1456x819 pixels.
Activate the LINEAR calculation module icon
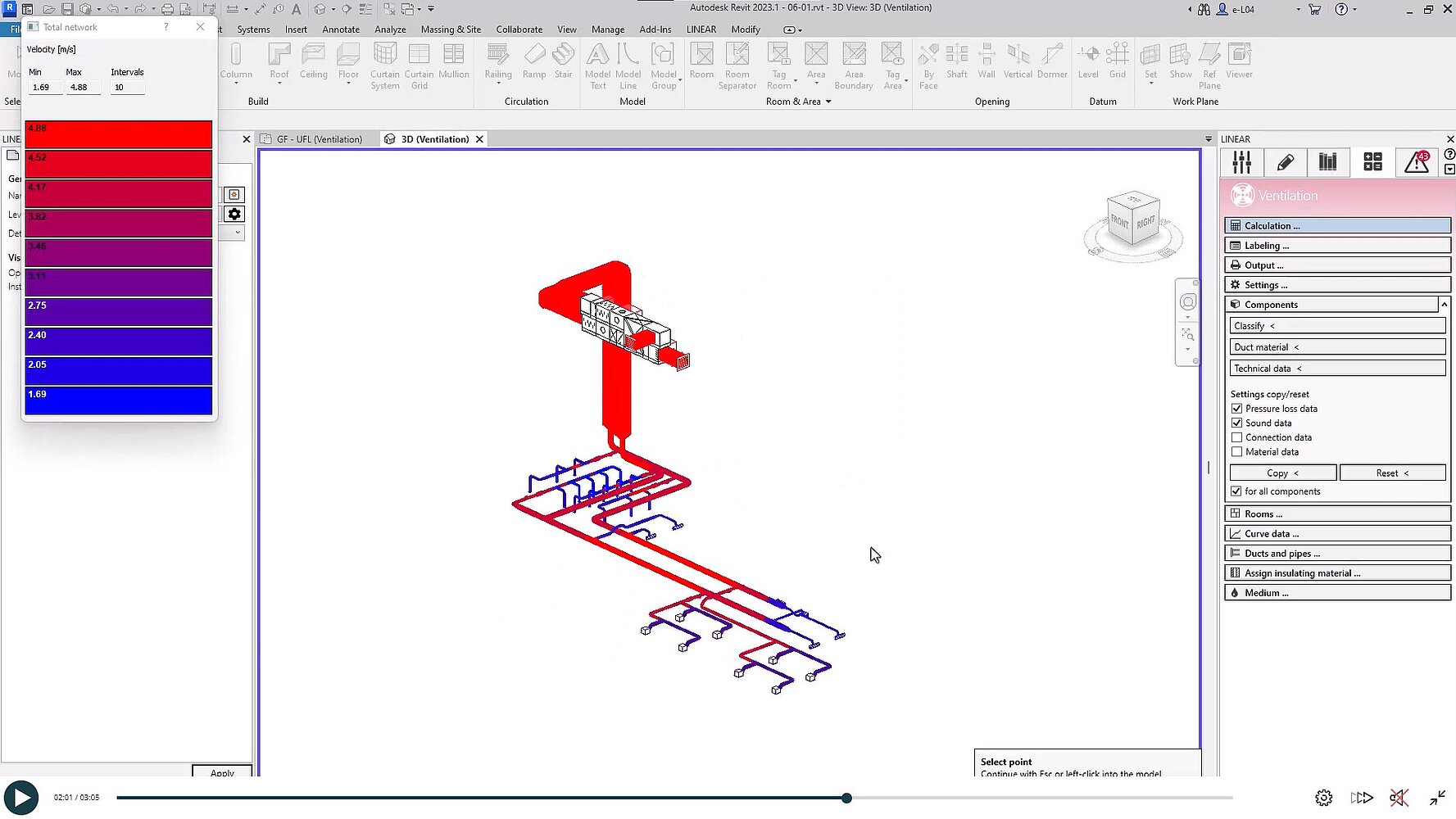click(1372, 162)
